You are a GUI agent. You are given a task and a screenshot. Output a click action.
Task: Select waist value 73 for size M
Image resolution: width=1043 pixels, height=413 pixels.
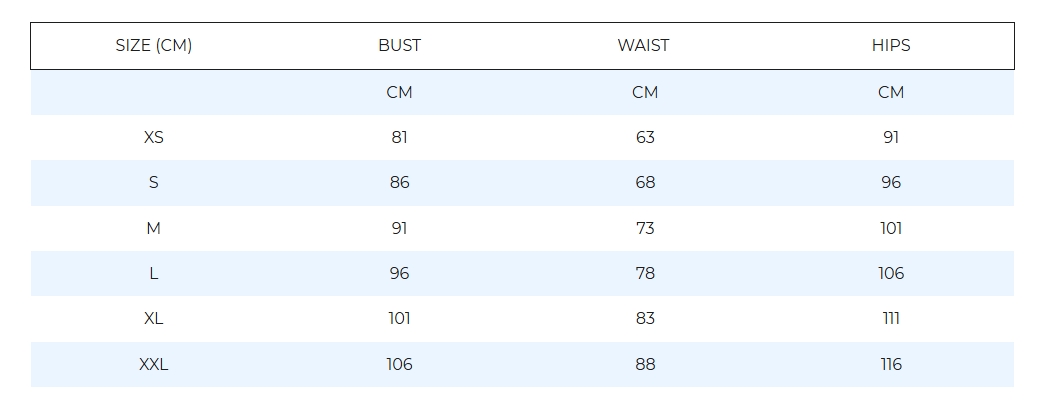[x=645, y=229]
